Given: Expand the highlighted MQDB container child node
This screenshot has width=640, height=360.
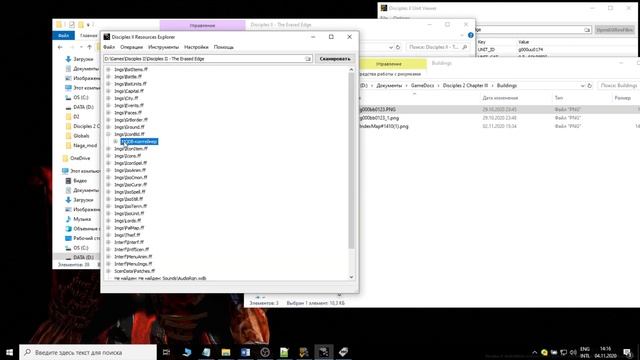Looking at the screenshot, I should pos(116,141).
